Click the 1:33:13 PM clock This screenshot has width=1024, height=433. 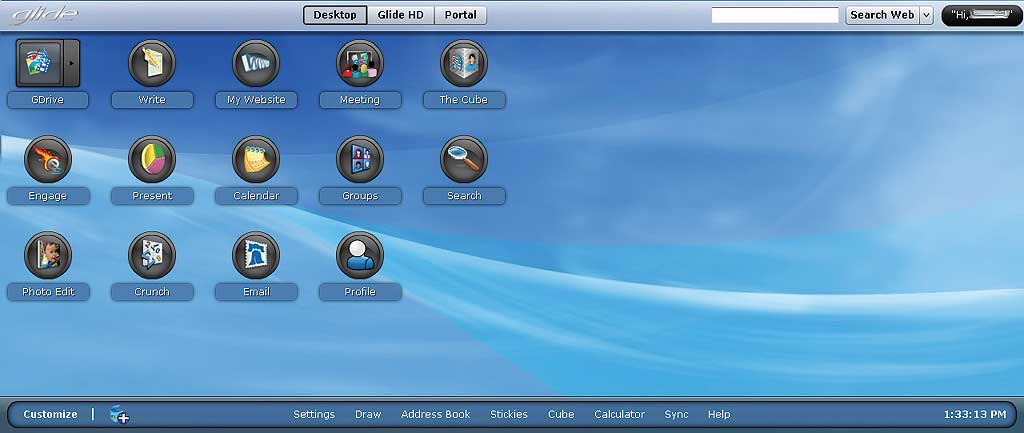[x=975, y=414]
